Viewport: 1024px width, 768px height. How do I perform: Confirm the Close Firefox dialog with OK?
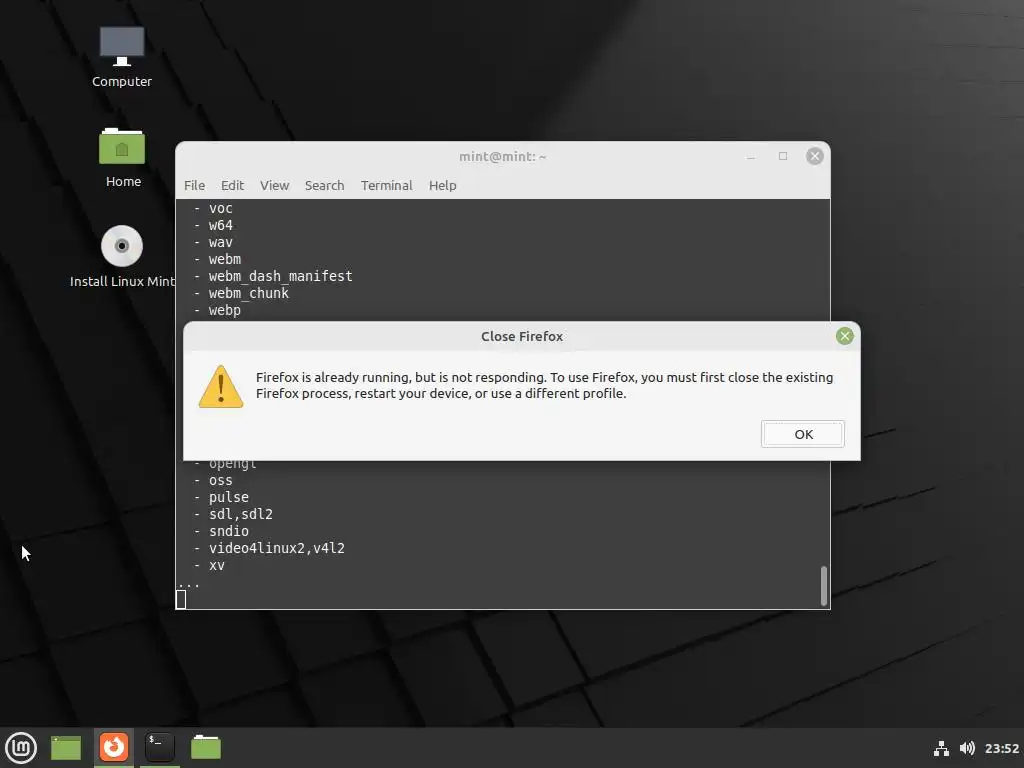pos(803,434)
